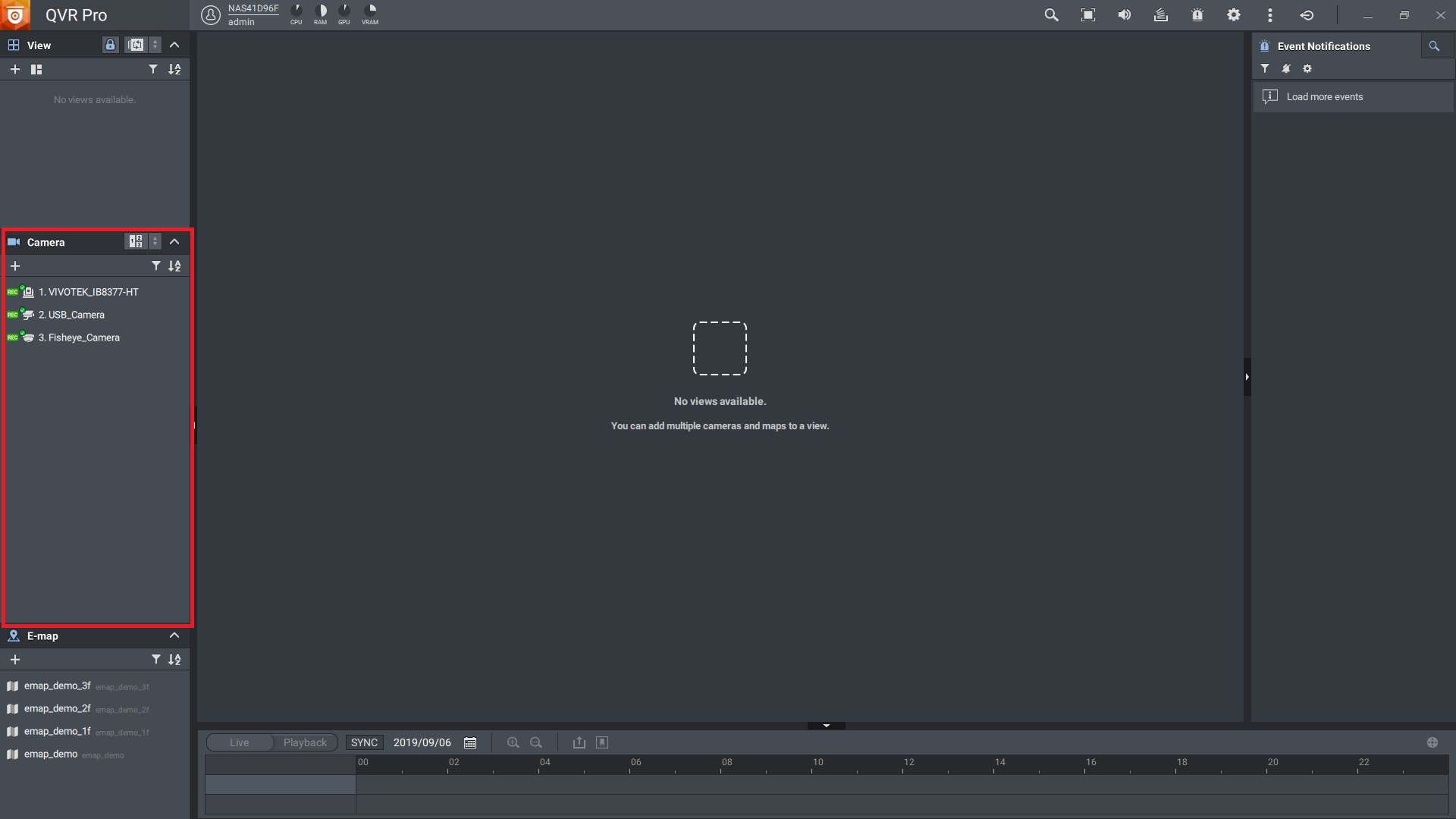The height and width of the screenshot is (819, 1456).
Task: Open the calendar date picker
Action: coord(470,743)
